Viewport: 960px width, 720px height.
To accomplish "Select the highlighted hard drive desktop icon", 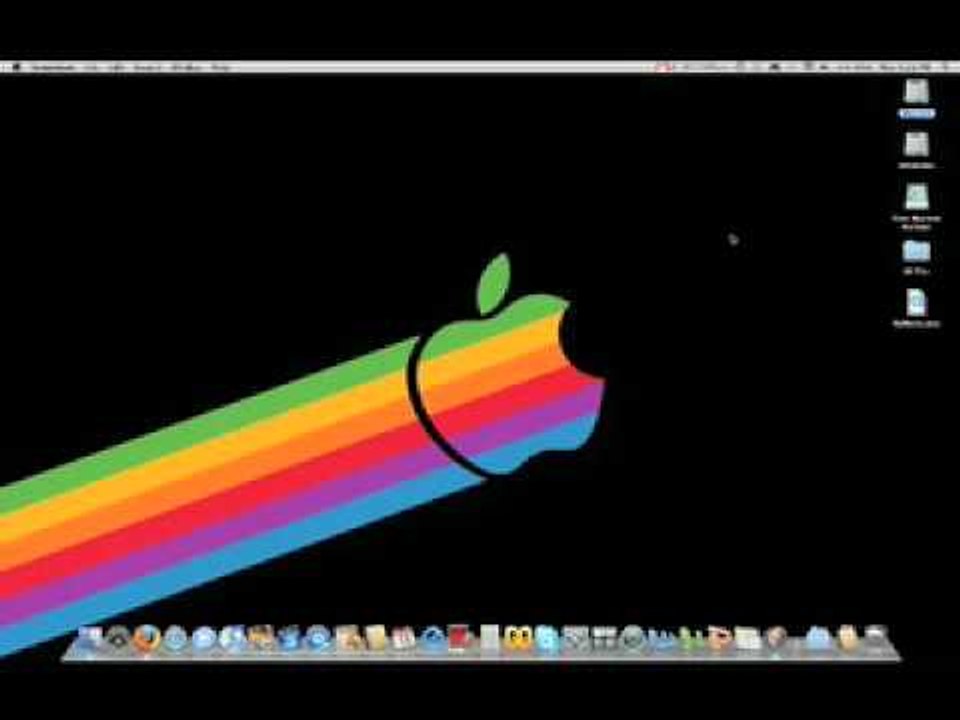I will coord(917,92).
